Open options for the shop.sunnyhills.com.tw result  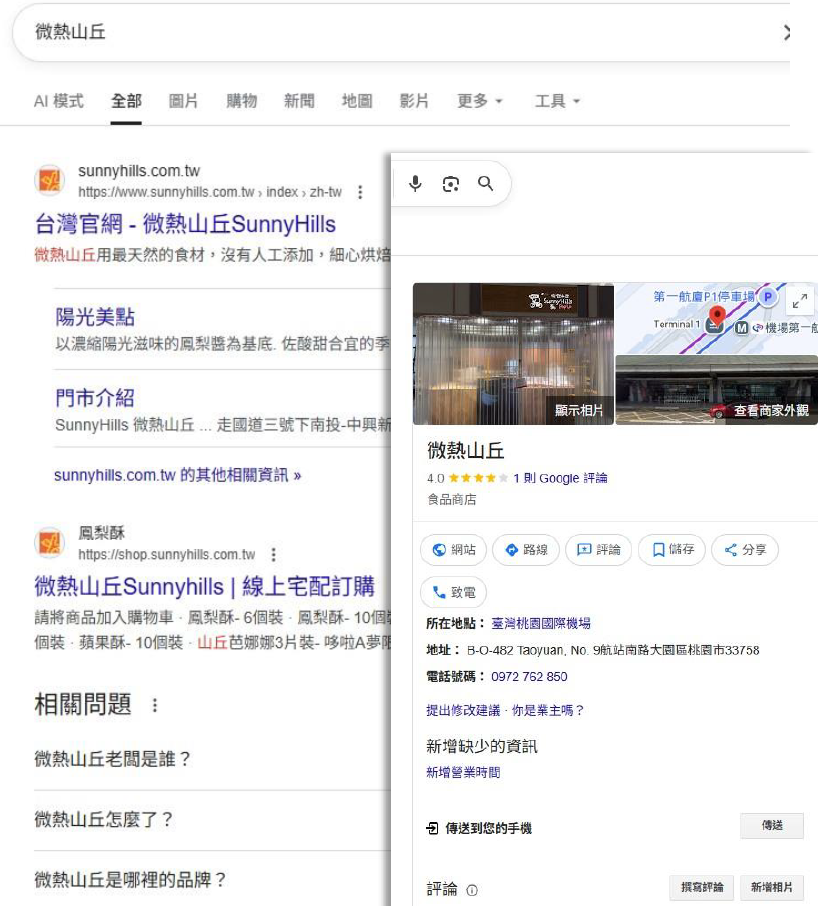tap(273, 555)
